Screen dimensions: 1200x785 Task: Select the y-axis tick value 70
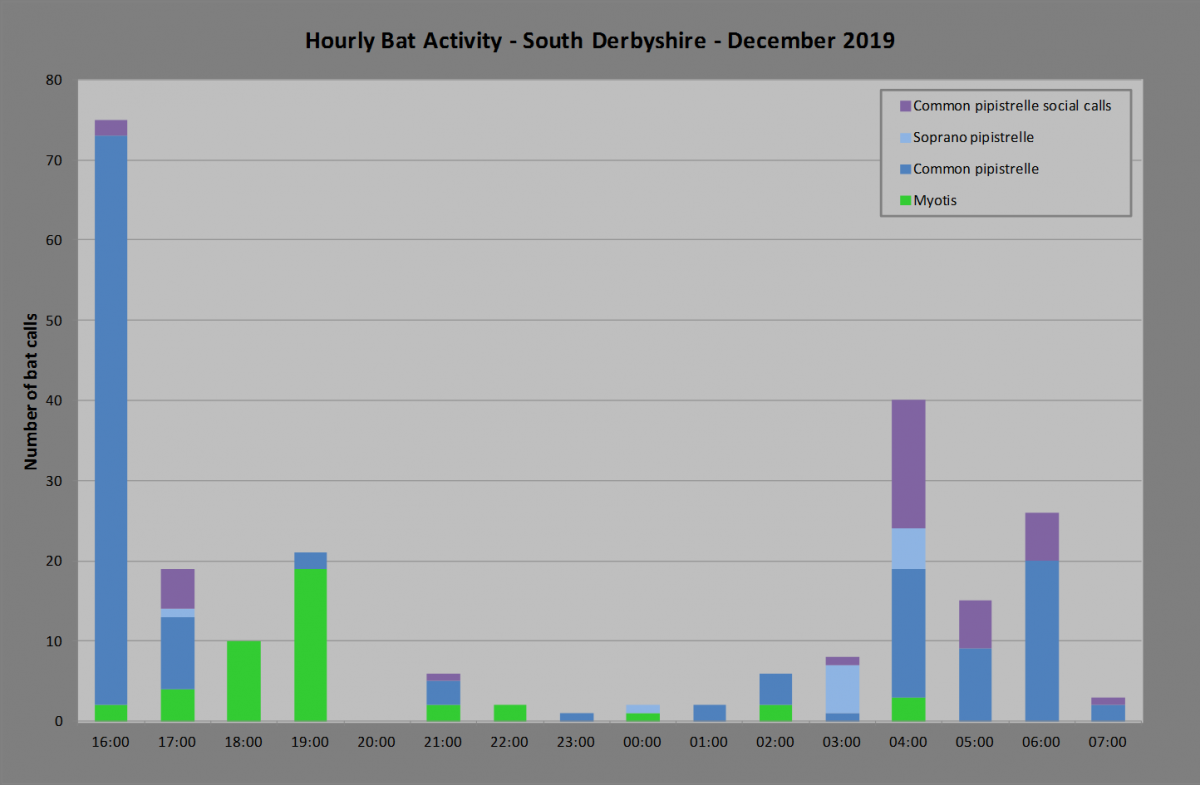point(56,160)
